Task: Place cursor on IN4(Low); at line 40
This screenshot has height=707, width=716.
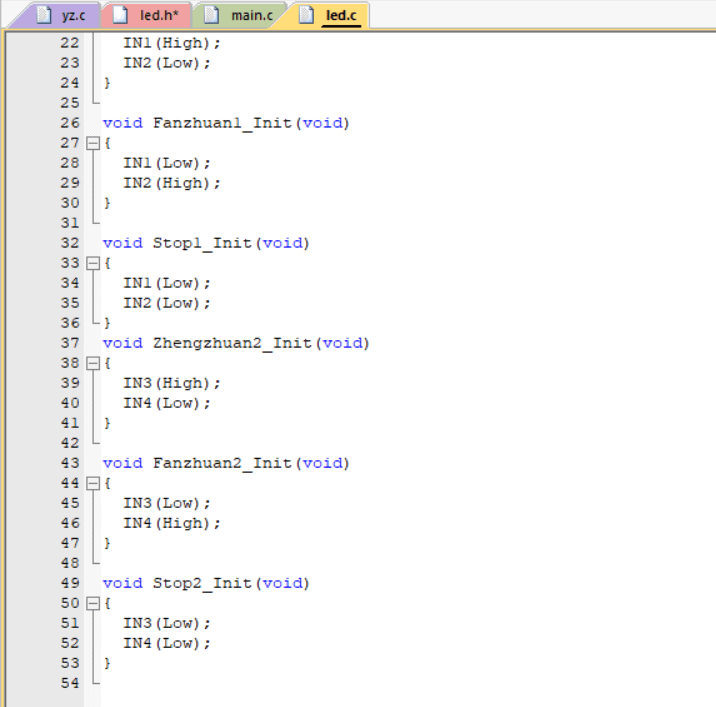Action: click(167, 403)
